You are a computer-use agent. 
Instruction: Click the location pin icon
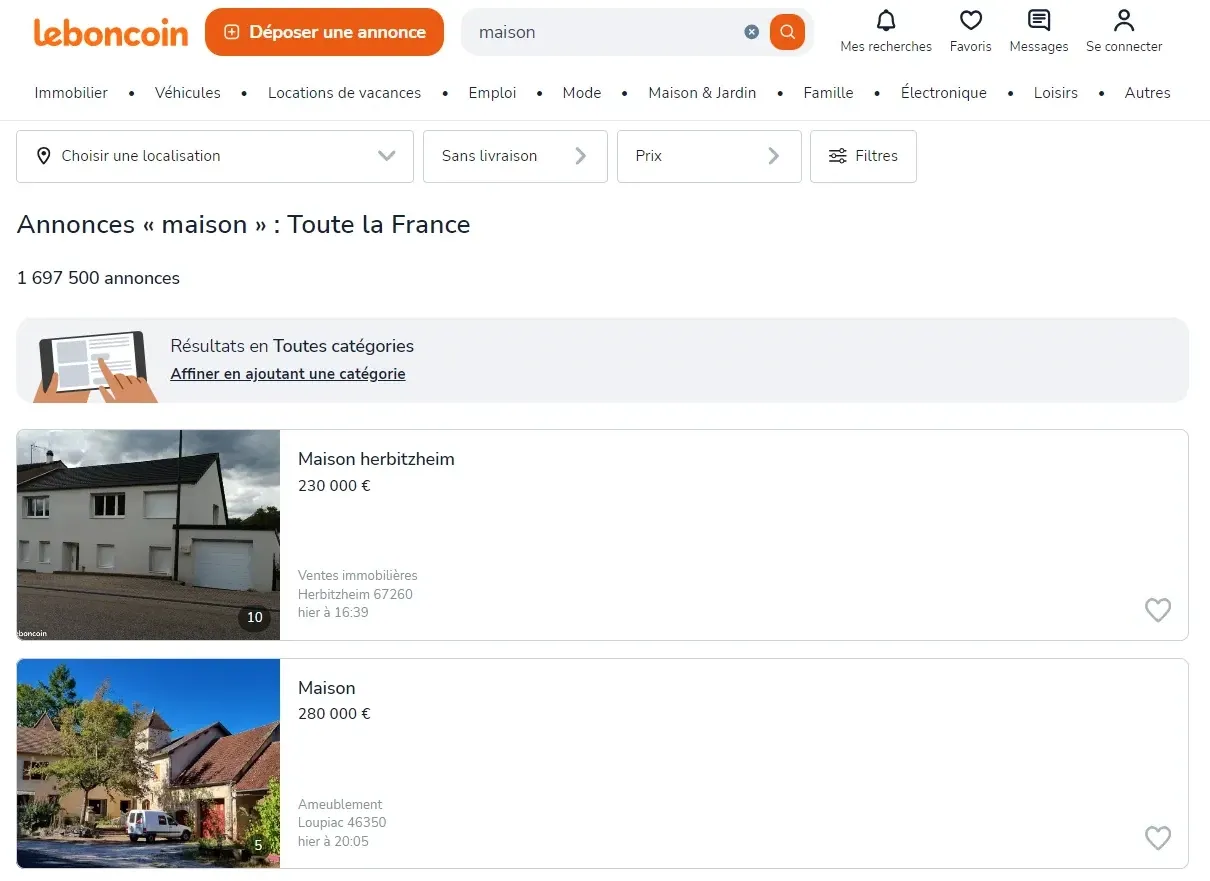(43, 156)
